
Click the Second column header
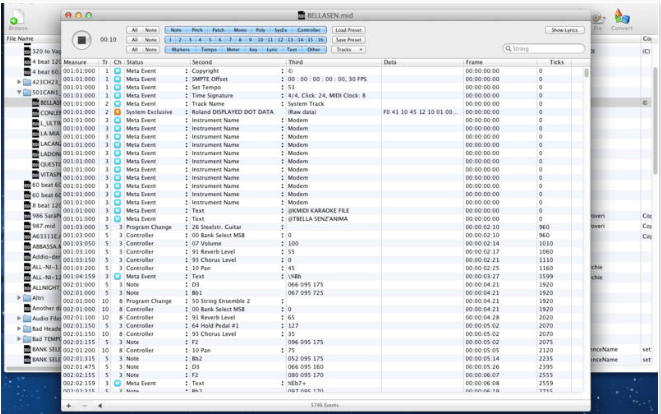pos(238,62)
